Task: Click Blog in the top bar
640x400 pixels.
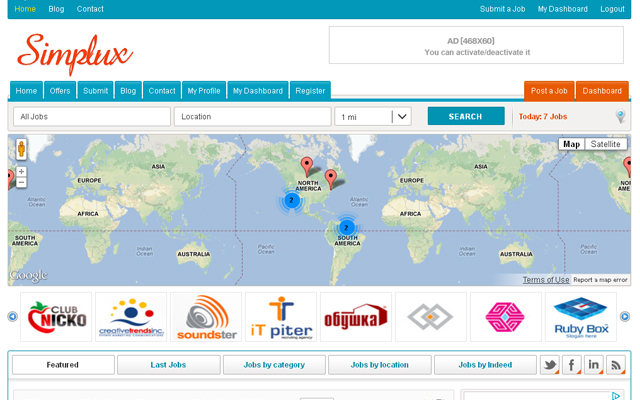Action: point(56,9)
